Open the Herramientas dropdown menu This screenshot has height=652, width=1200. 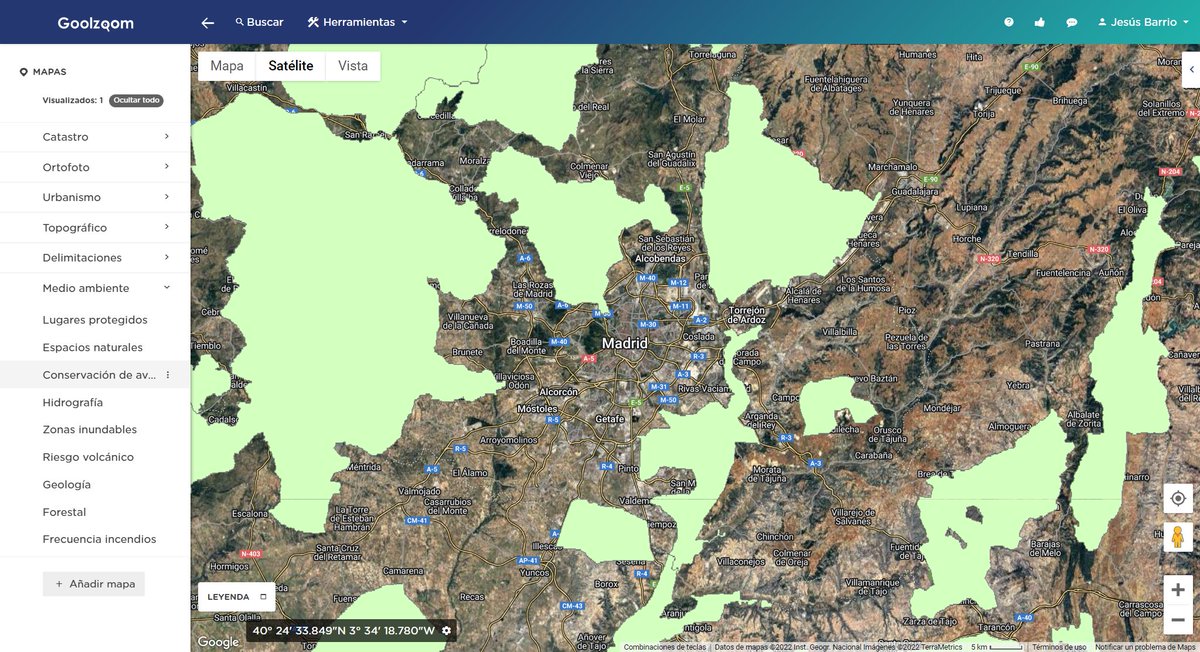[357, 22]
